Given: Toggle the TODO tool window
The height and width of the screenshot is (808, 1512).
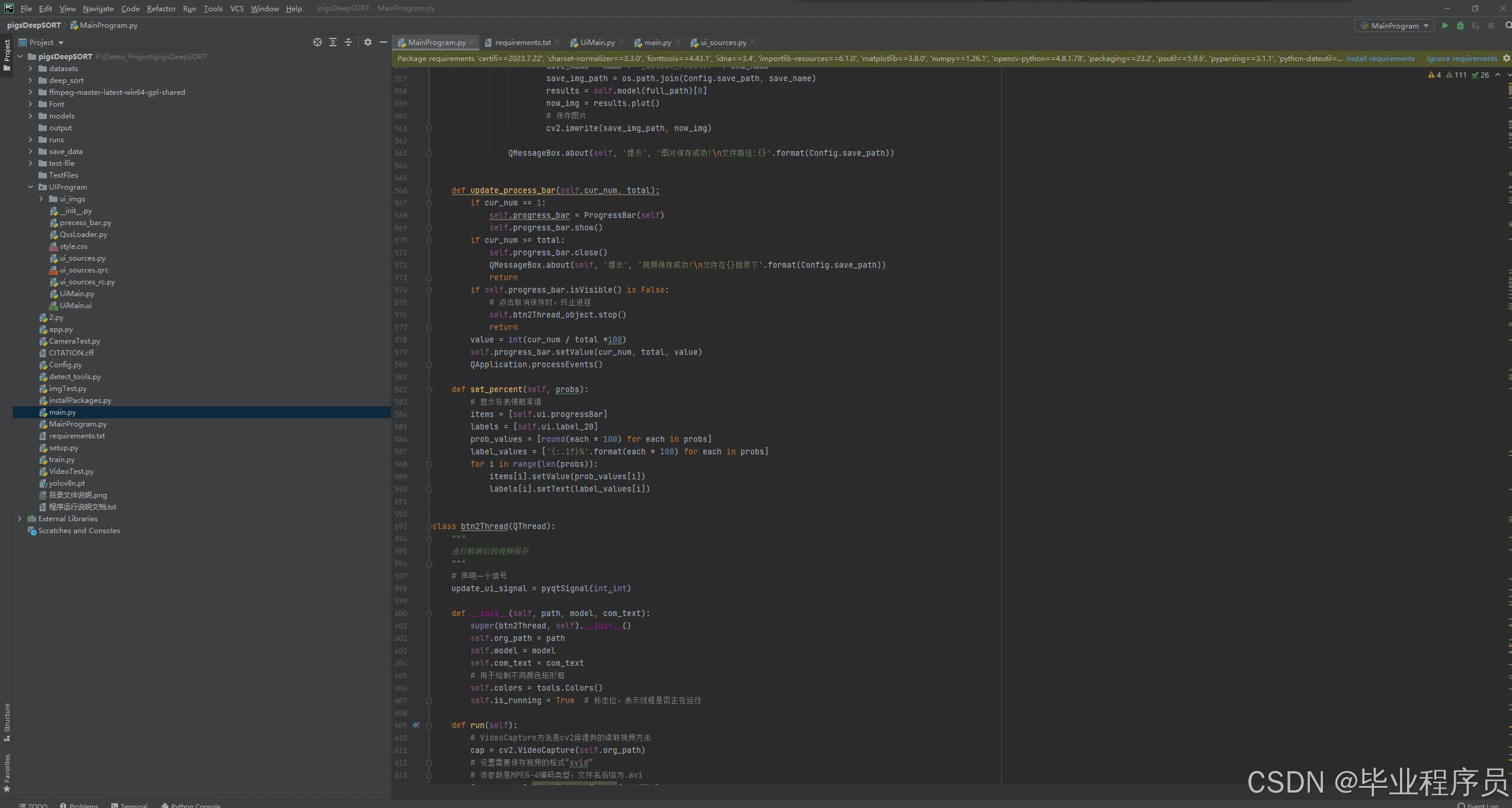Looking at the screenshot, I should pos(33,805).
